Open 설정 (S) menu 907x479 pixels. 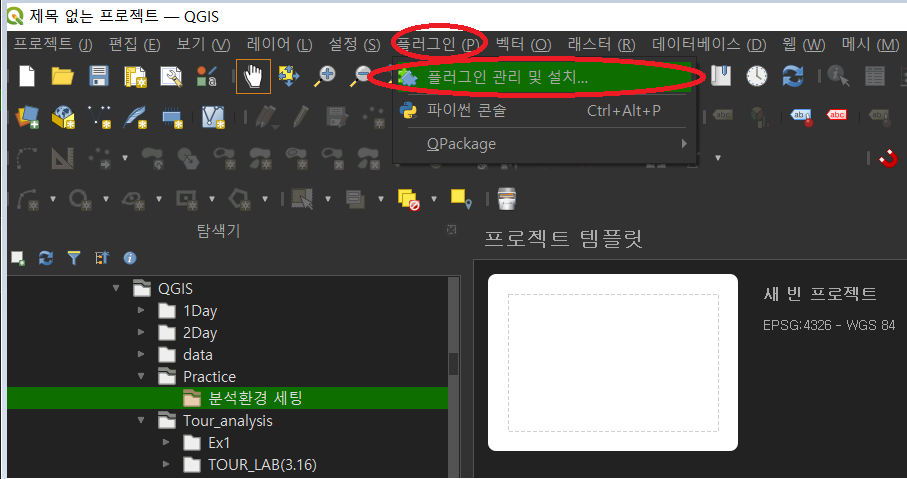click(x=354, y=44)
